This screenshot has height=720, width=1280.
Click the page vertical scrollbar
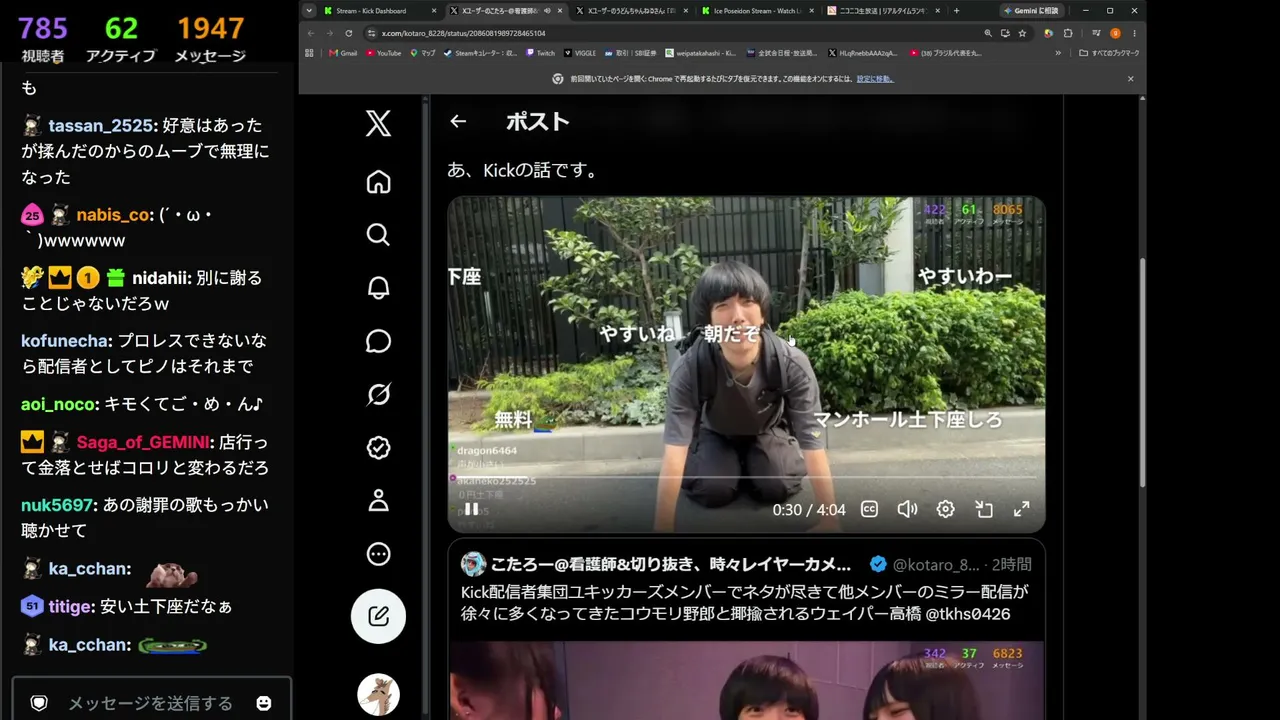(1142, 372)
